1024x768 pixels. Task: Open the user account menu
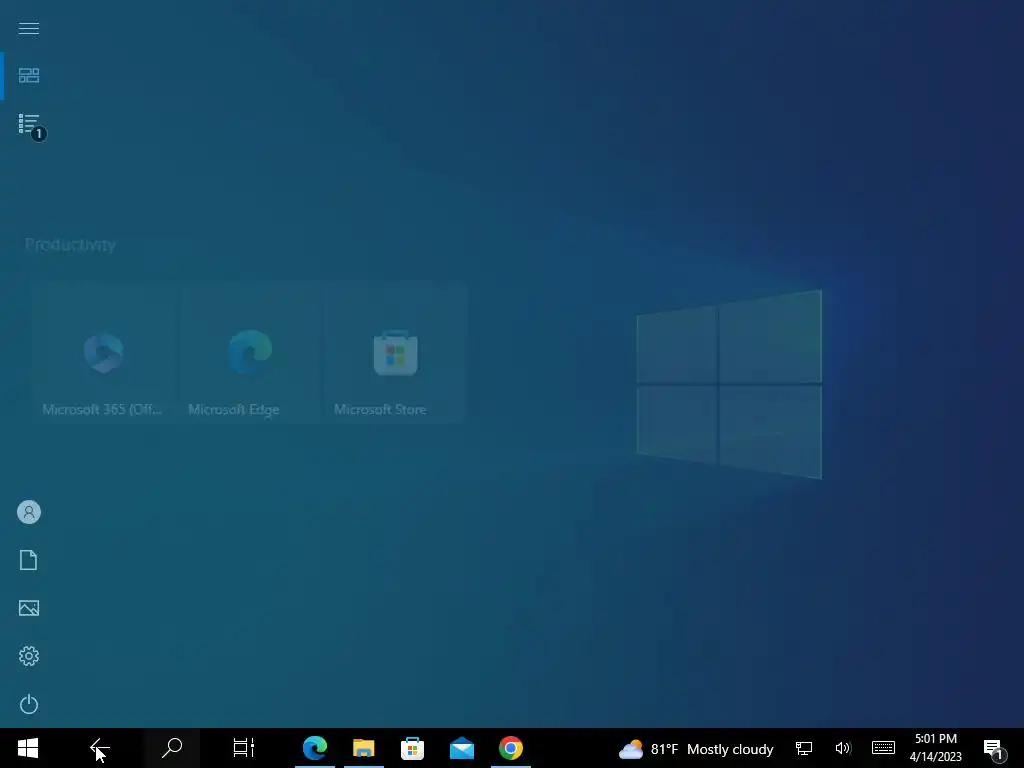point(29,512)
